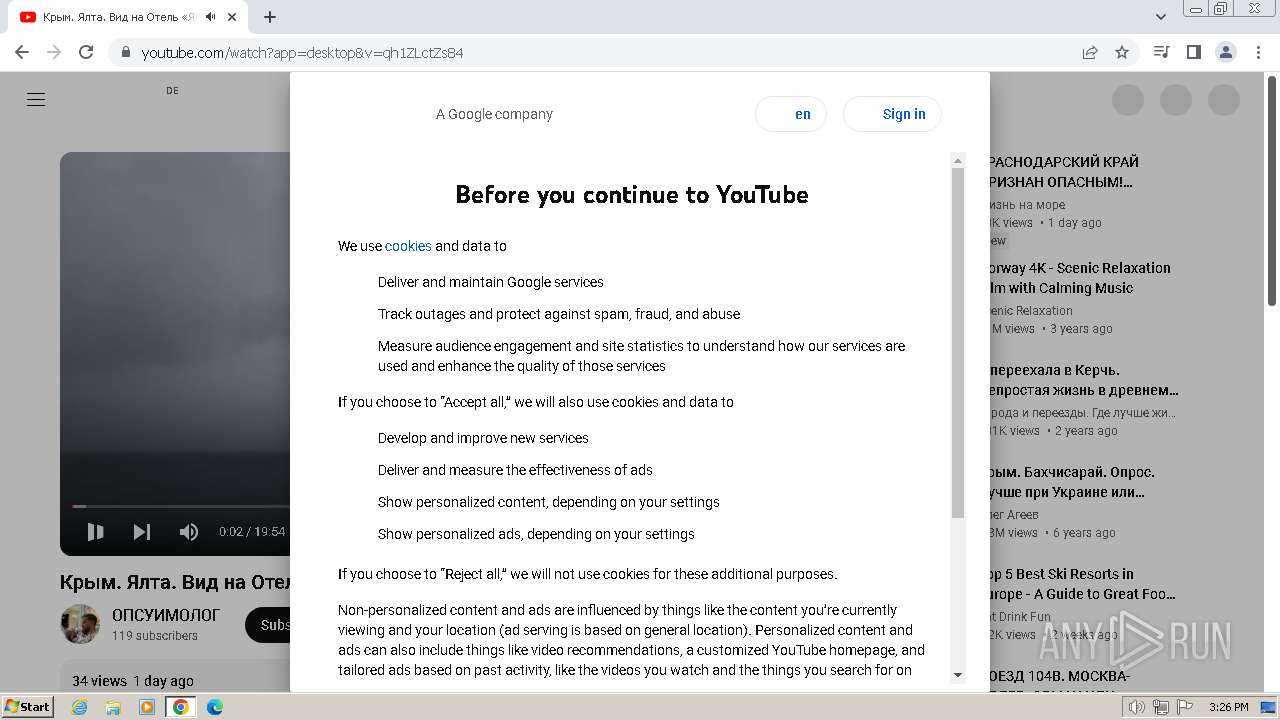Screen dimensions: 1280x720
Task: Go back to previous page
Action: pos(22,52)
